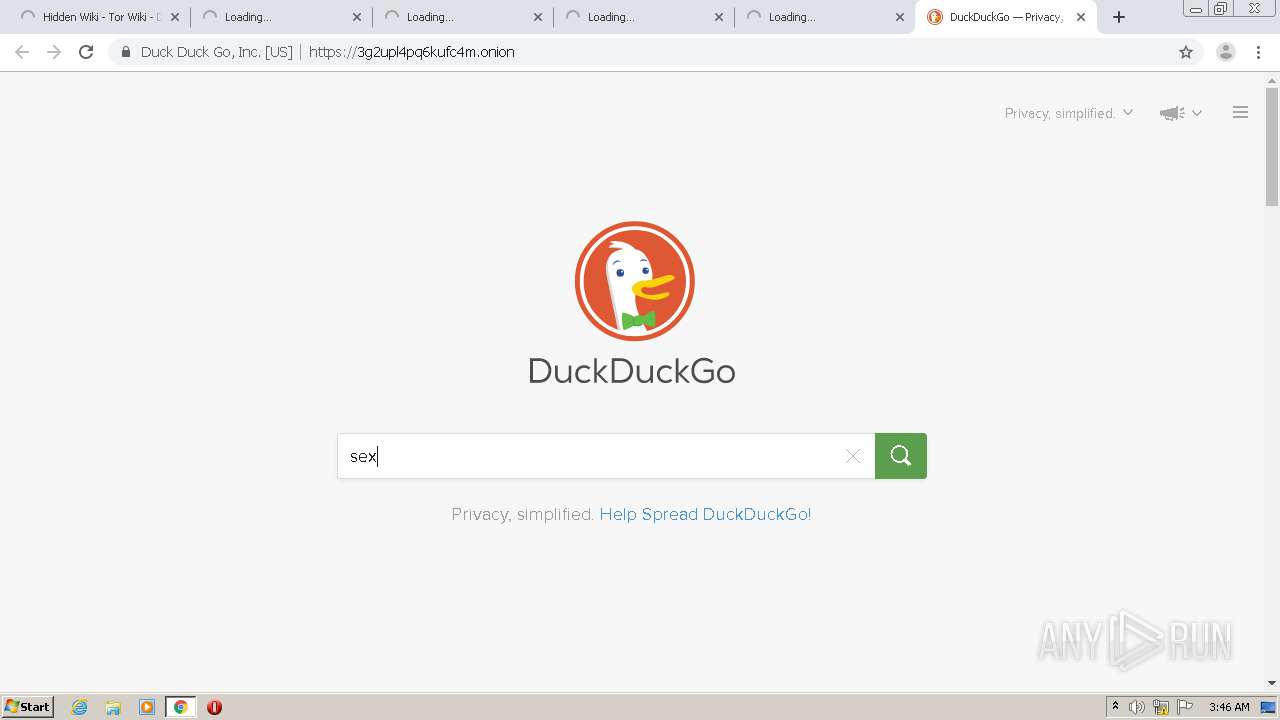Image resolution: width=1280 pixels, height=720 pixels.
Task: Show hidden tray icons arrow
Action: (1115, 707)
